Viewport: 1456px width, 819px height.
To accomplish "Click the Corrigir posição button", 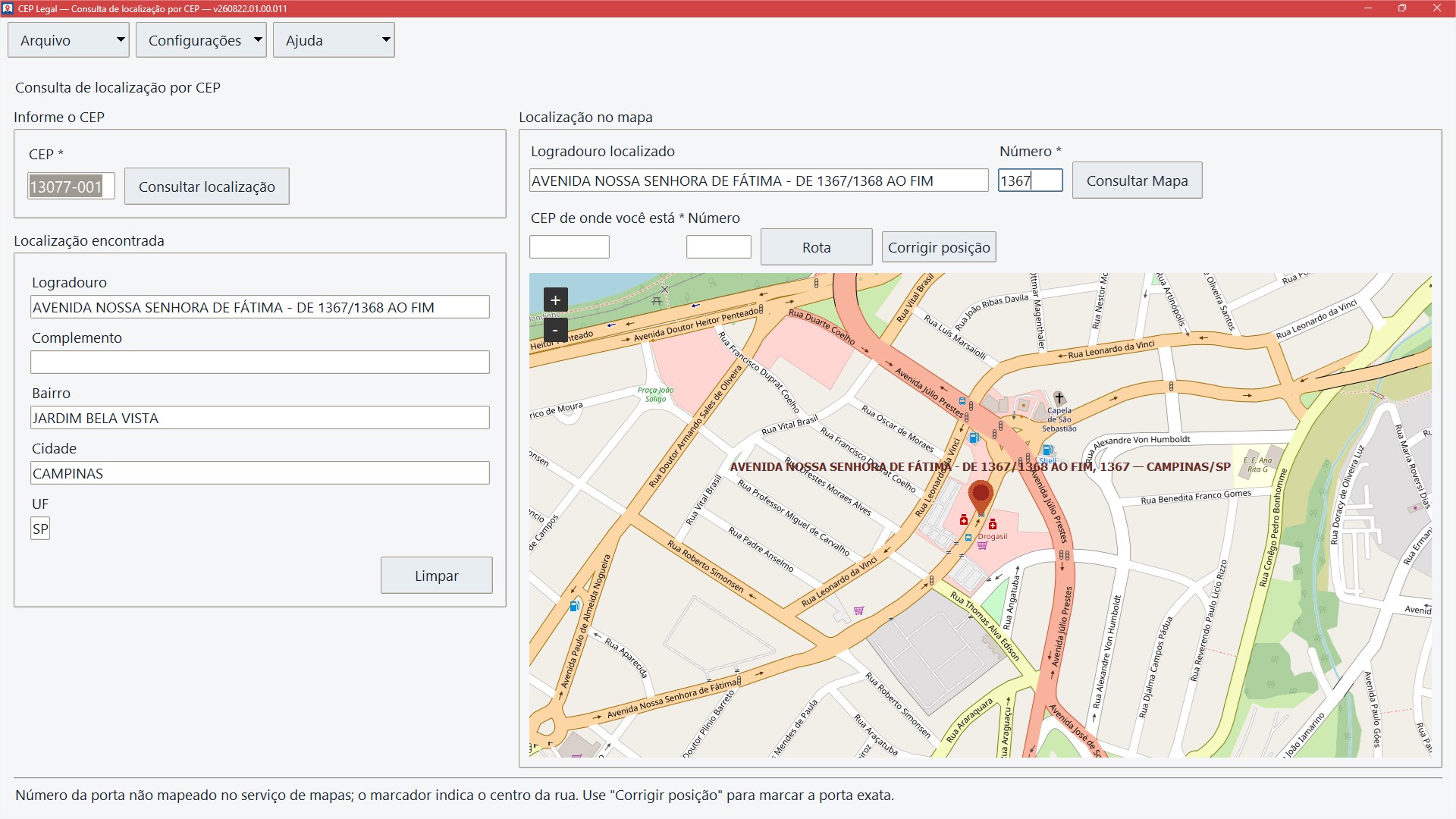I will point(939,247).
